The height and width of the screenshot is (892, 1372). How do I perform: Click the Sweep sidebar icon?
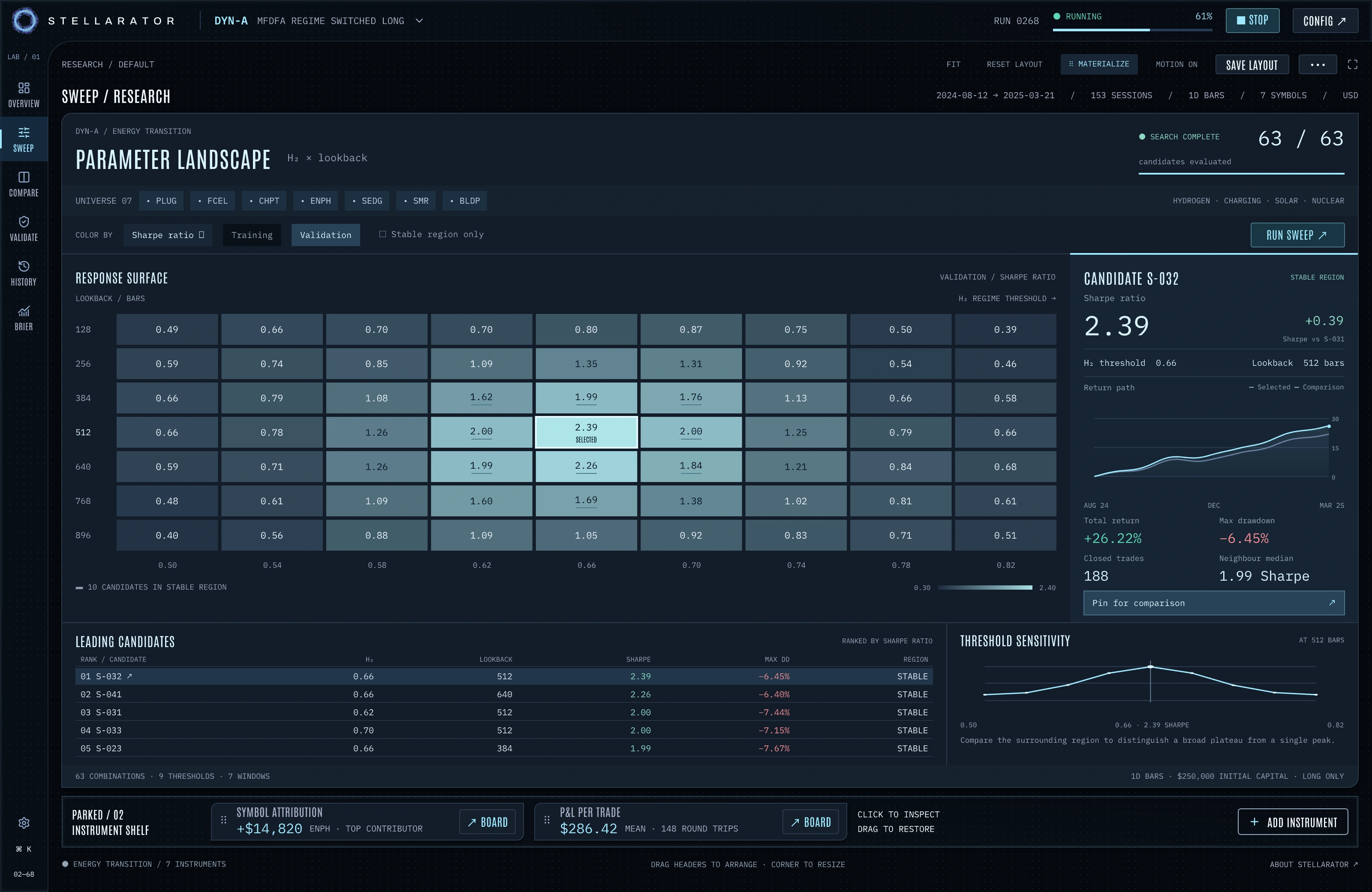pyautogui.click(x=24, y=139)
